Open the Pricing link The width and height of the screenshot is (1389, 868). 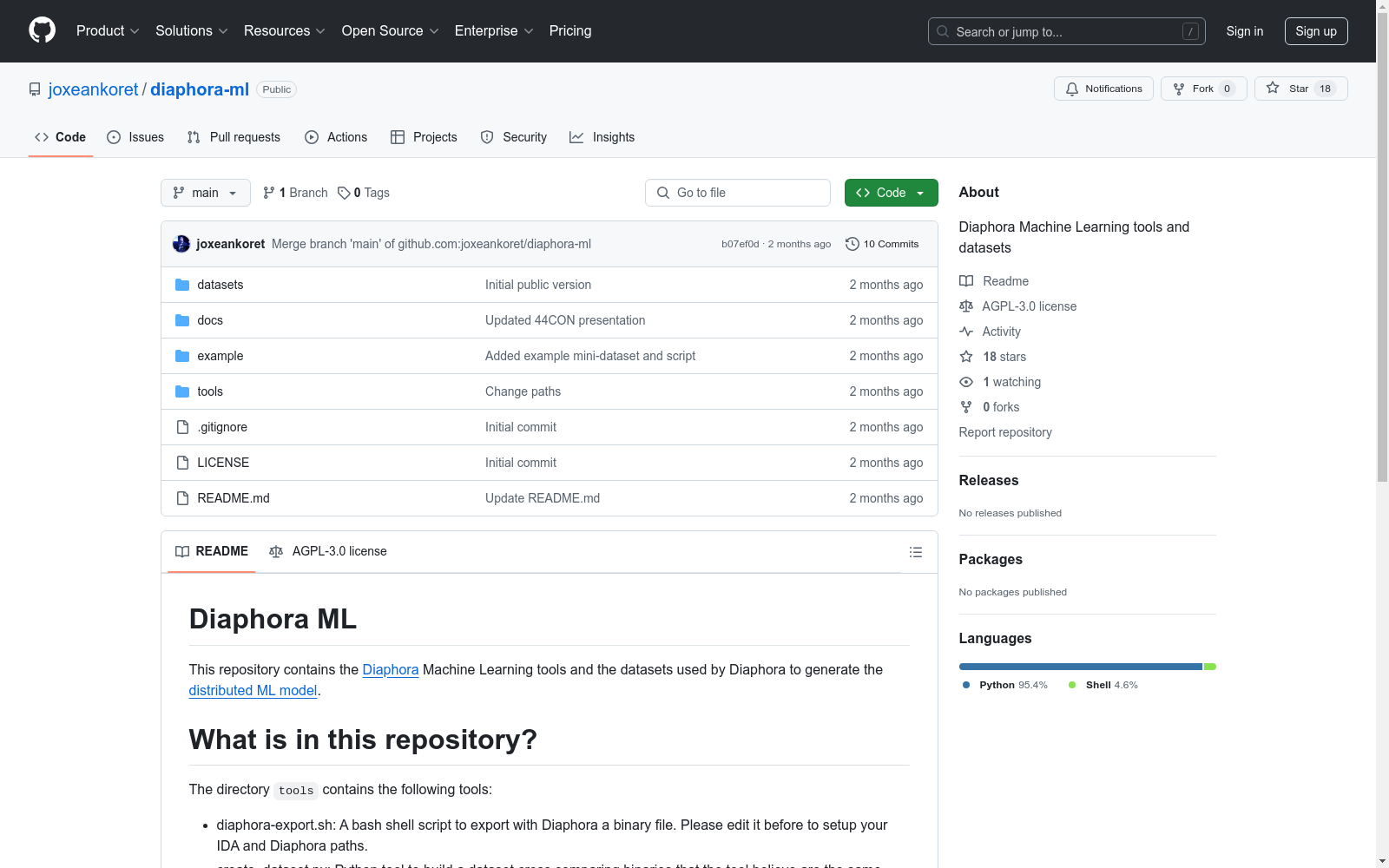[570, 31]
